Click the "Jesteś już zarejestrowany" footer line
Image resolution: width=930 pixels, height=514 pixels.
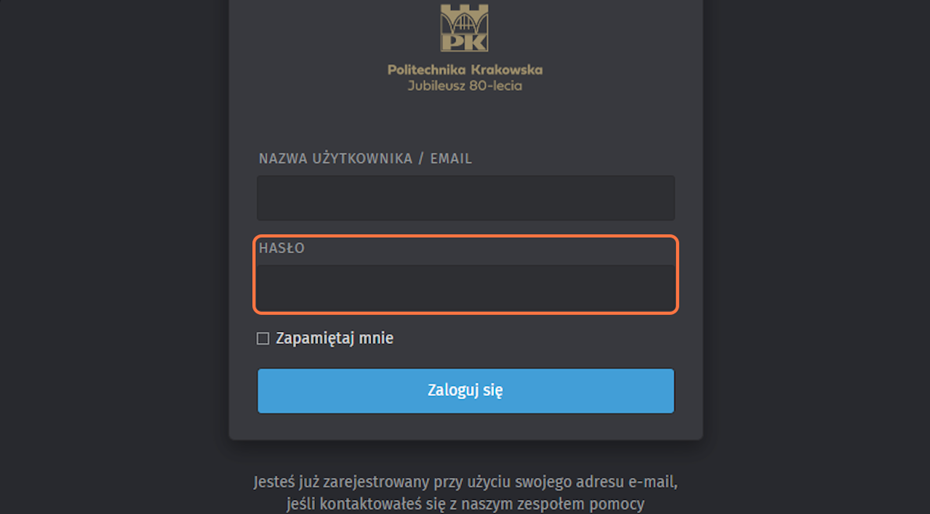(465, 482)
